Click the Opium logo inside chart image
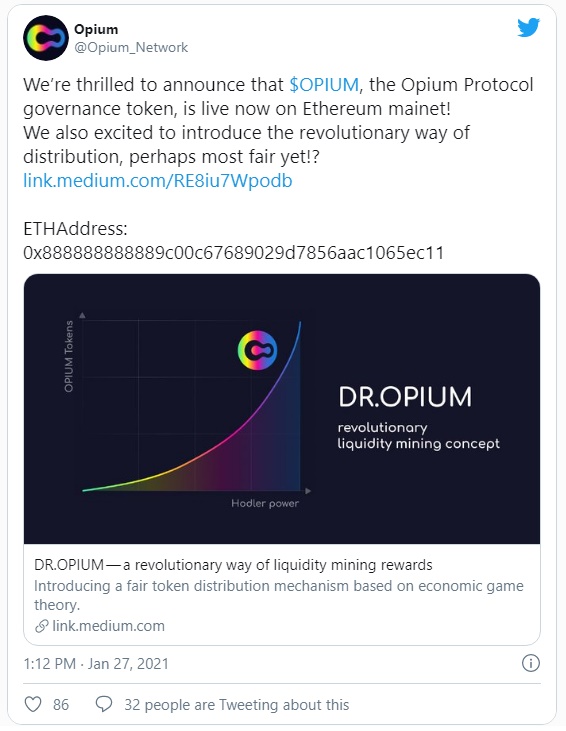Screen dimensions: 566x731 (x=257, y=351)
